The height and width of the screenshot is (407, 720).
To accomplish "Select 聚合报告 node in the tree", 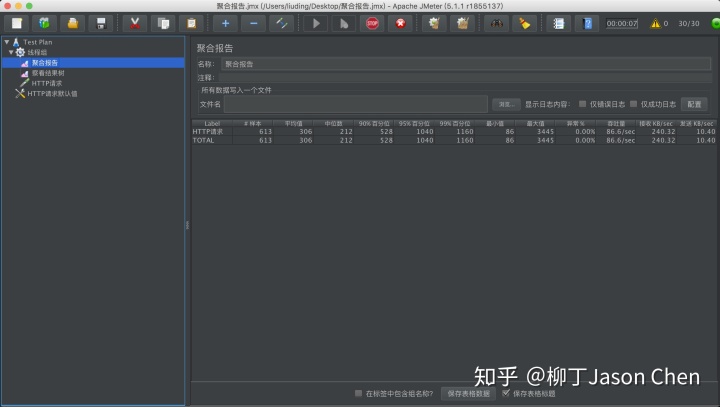I will (45, 63).
